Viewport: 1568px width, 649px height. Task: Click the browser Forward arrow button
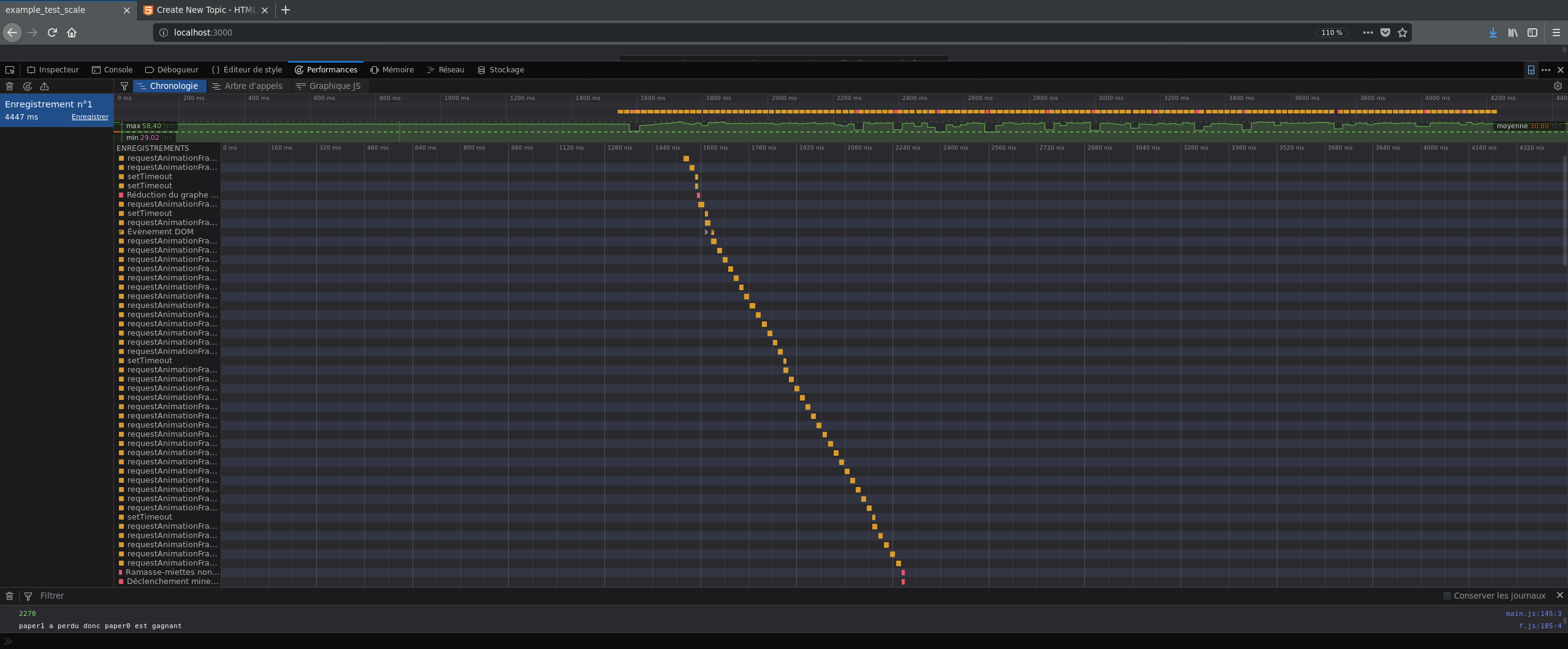[x=32, y=33]
